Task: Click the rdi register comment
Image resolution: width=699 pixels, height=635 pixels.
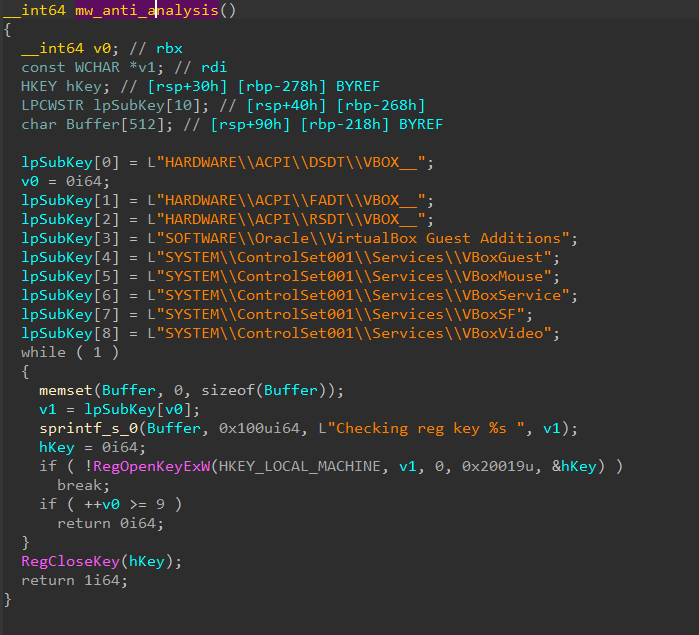Action: [214, 67]
